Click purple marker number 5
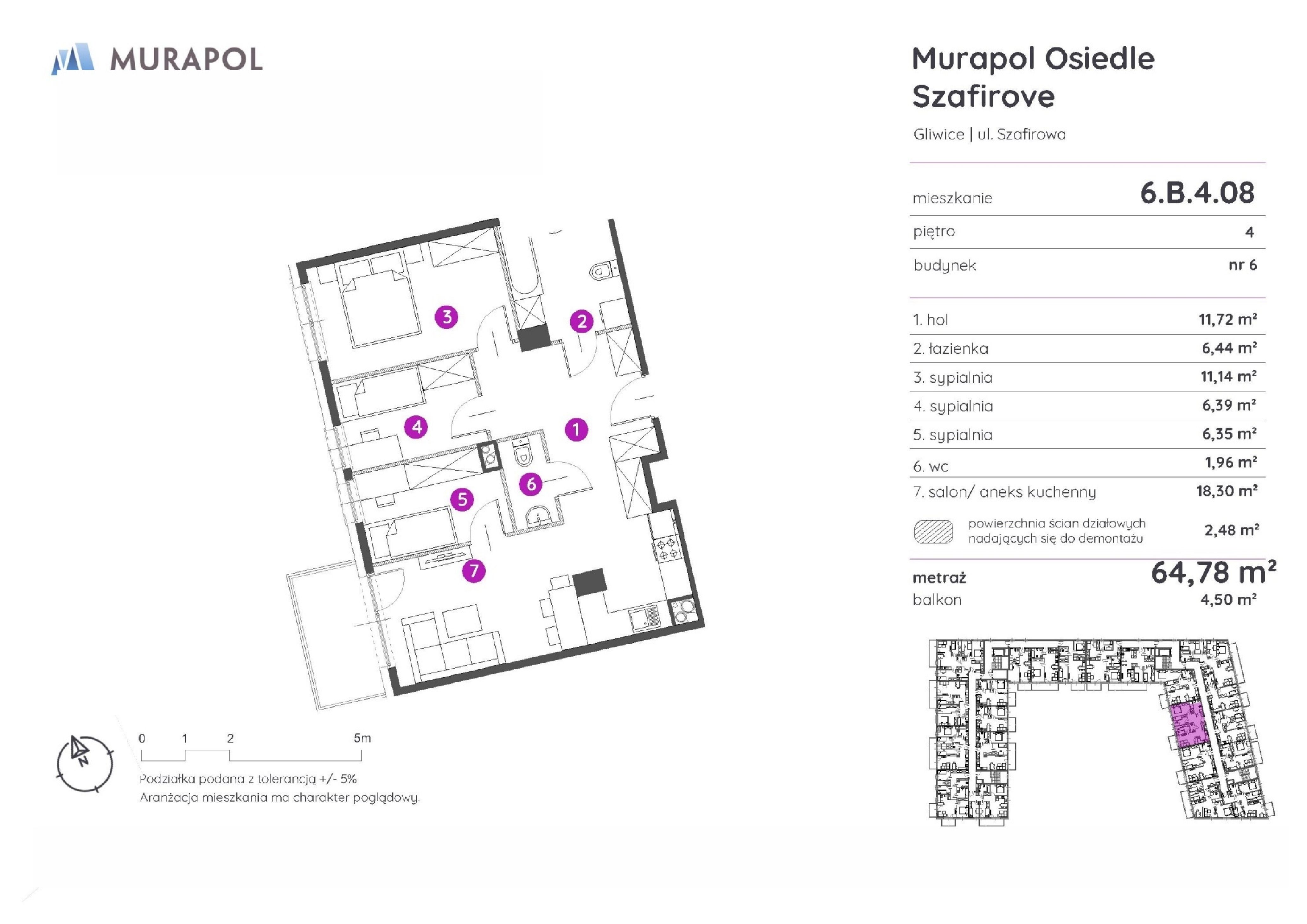Viewport: 1307px width, 924px height. [462, 500]
